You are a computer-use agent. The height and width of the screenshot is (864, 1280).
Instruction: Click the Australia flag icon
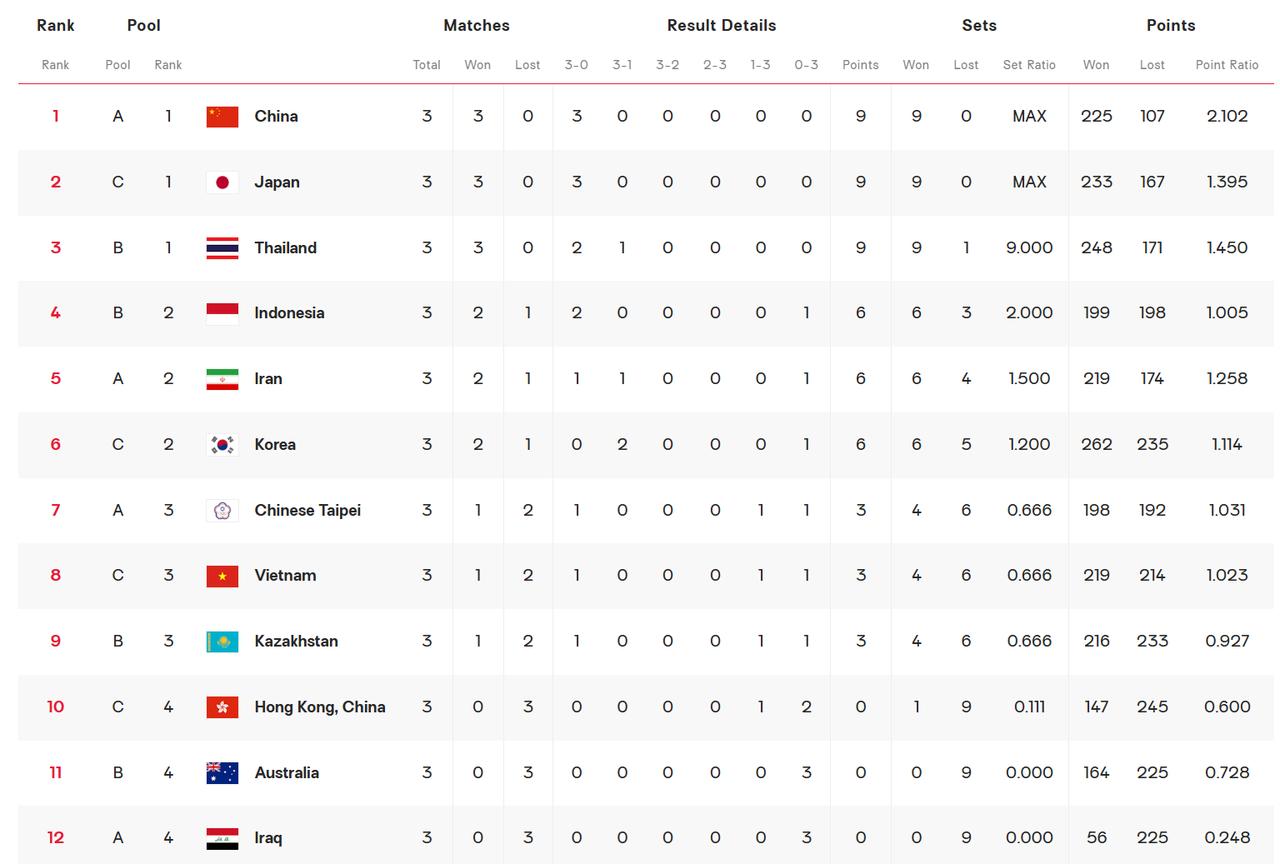click(x=222, y=772)
